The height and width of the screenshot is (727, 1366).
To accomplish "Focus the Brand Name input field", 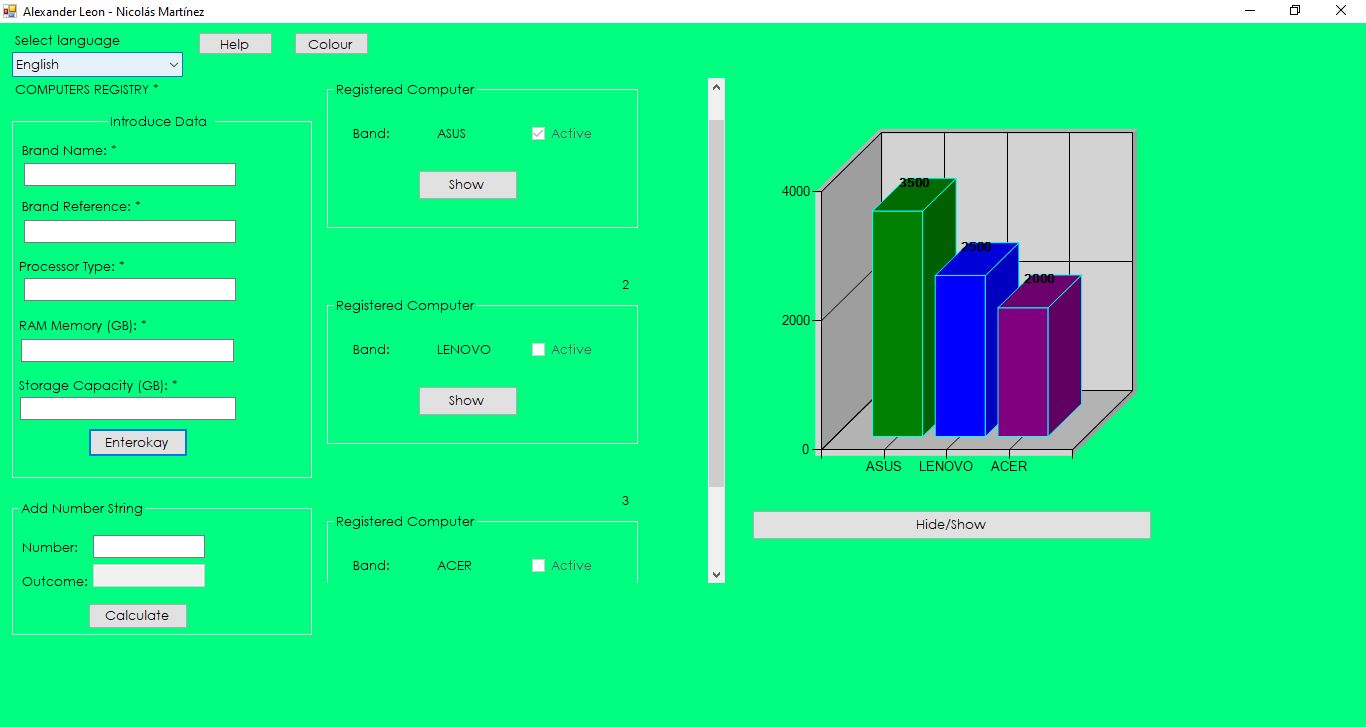I will pyautogui.click(x=130, y=175).
